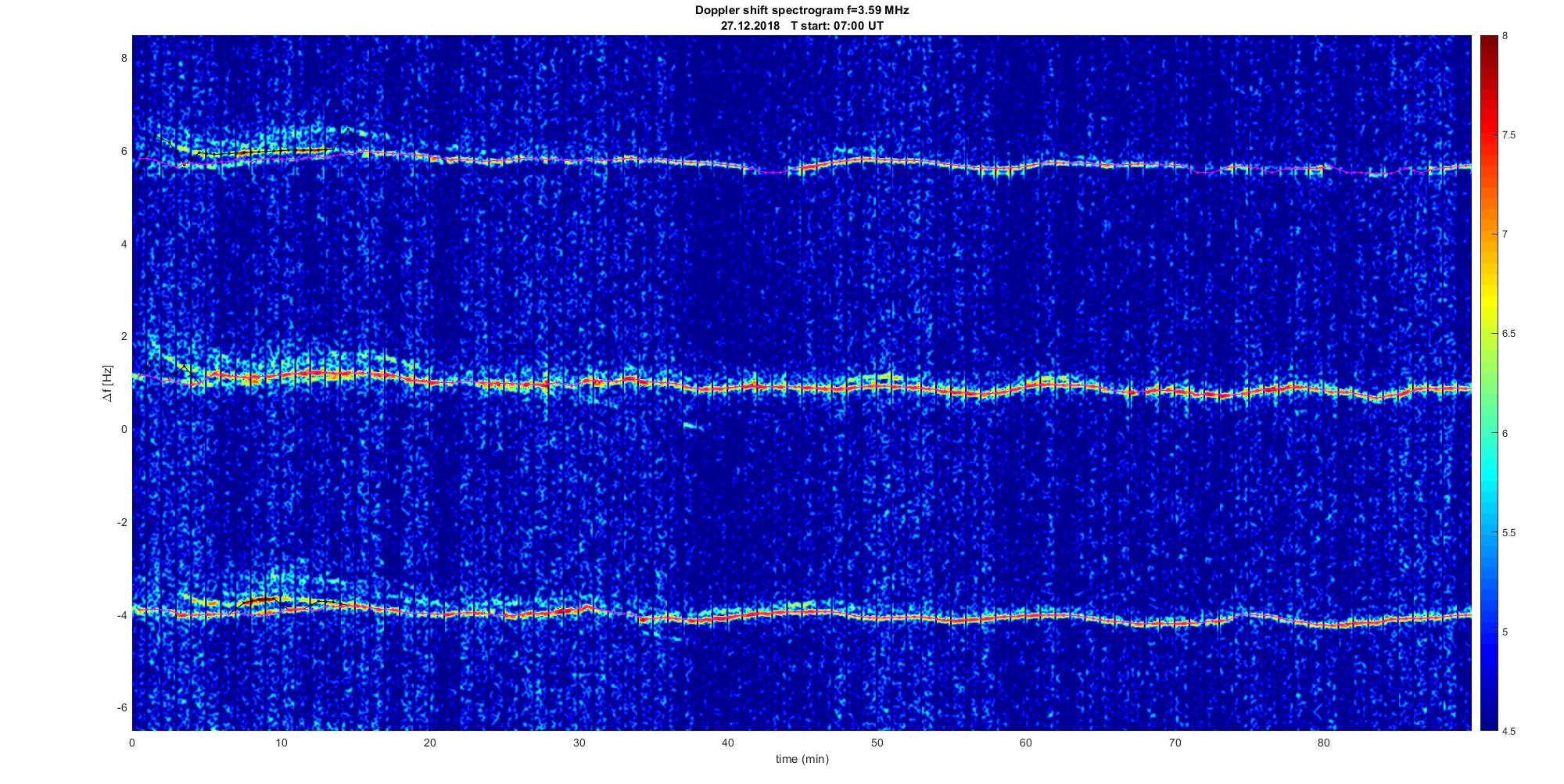Click the plot title 'Doppler shift spectrogram f=3.59 MHz'
The width and height of the screenshot is (1564, 784).
[x=802, y=11]
